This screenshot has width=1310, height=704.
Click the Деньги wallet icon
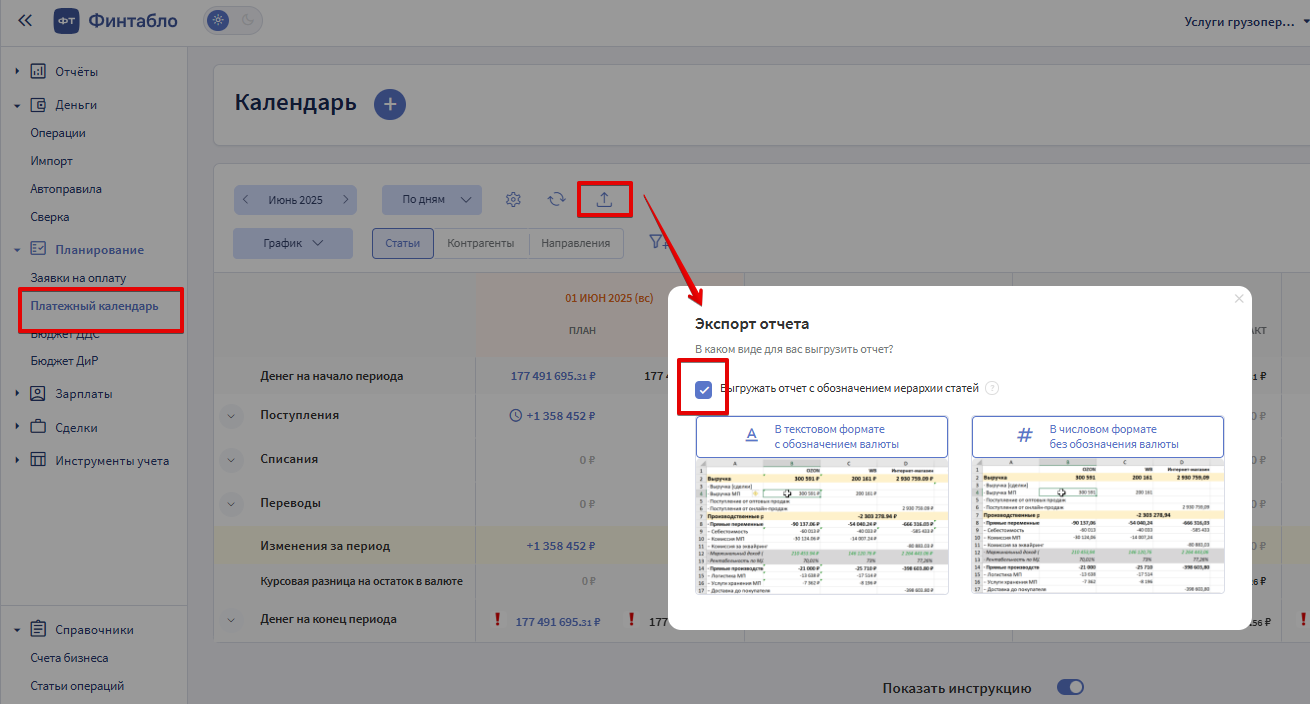tap(39, 105)
